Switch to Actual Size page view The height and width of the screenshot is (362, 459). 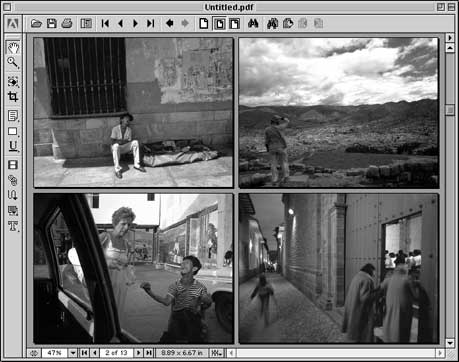pyautogui.click(x=204, y=23)
